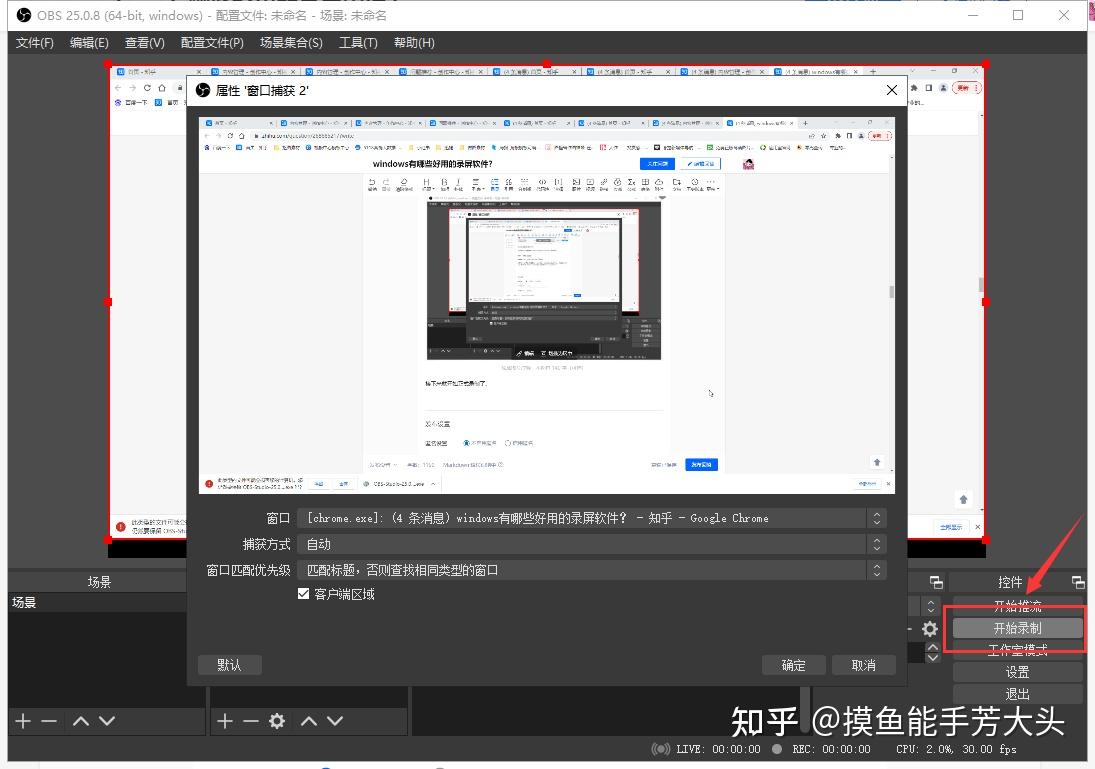
Task: Float the dock left of 控件 header
Action: click(936, 582)
